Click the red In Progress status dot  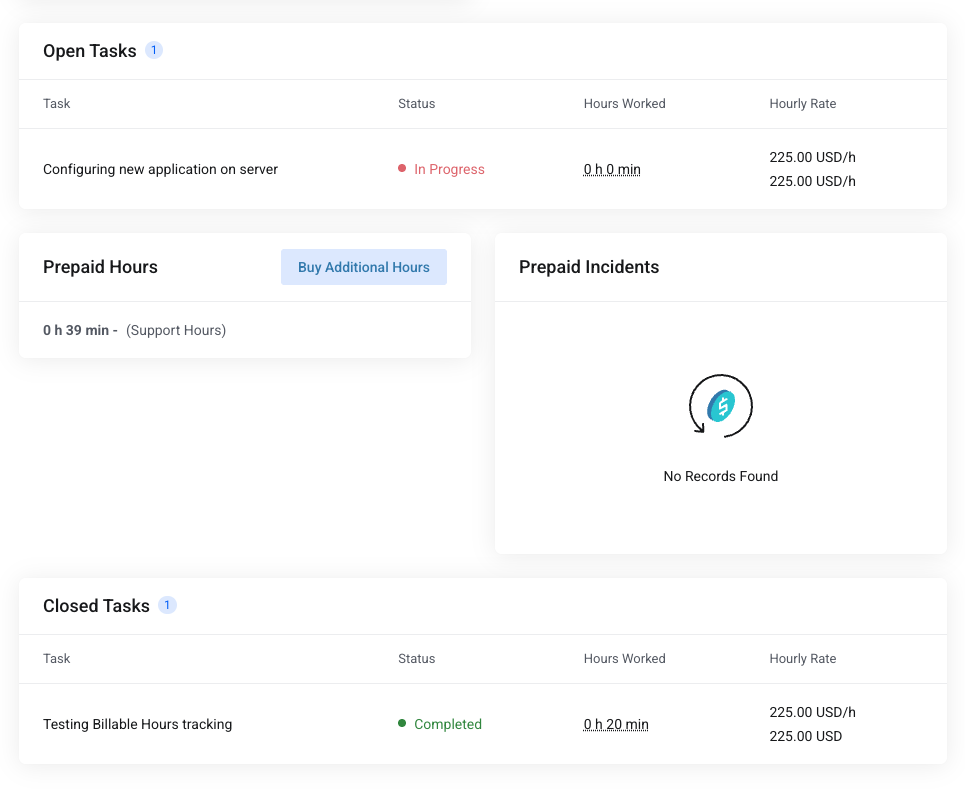(402, 169)
